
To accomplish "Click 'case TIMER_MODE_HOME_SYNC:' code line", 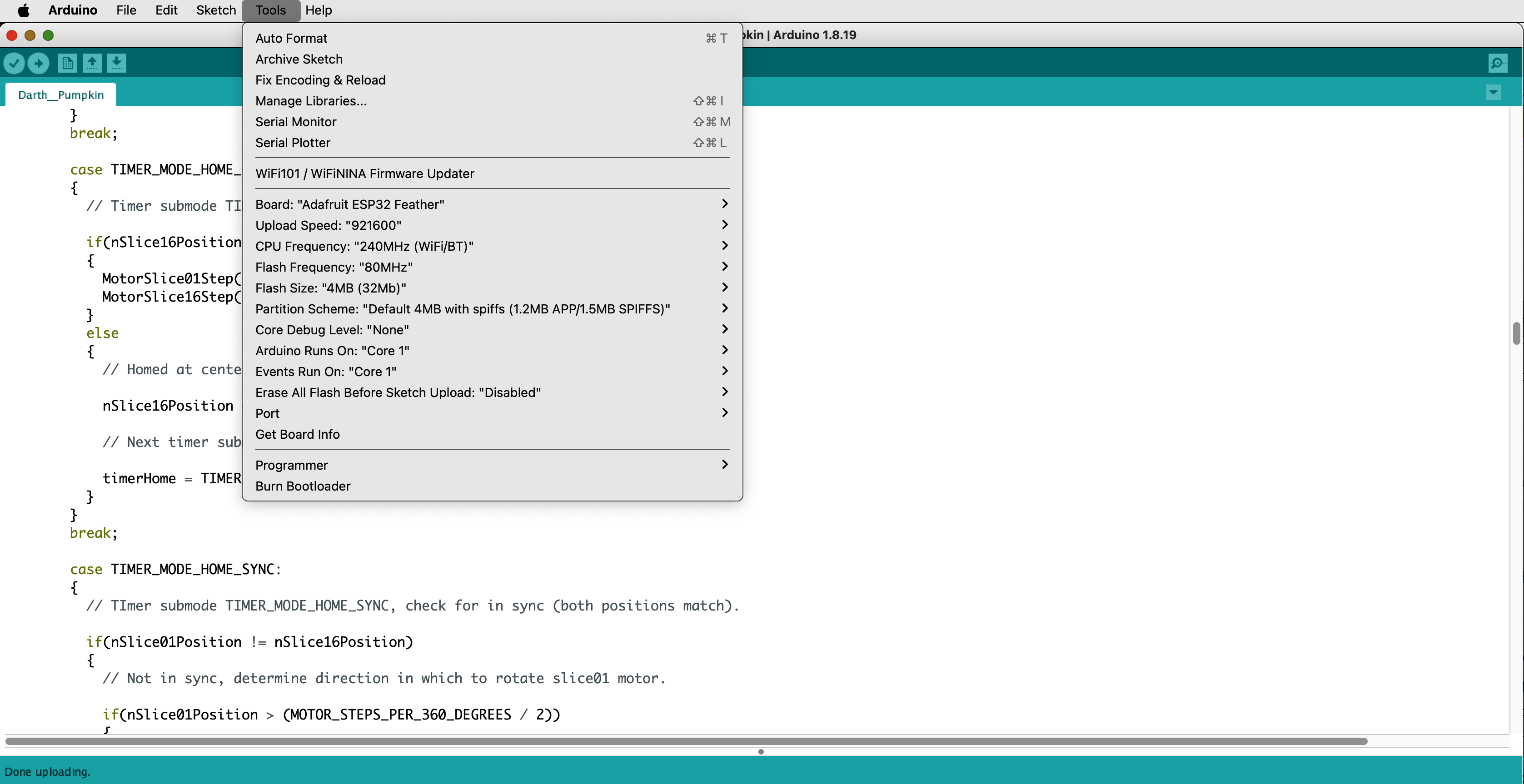I will [x=176, y=569].
